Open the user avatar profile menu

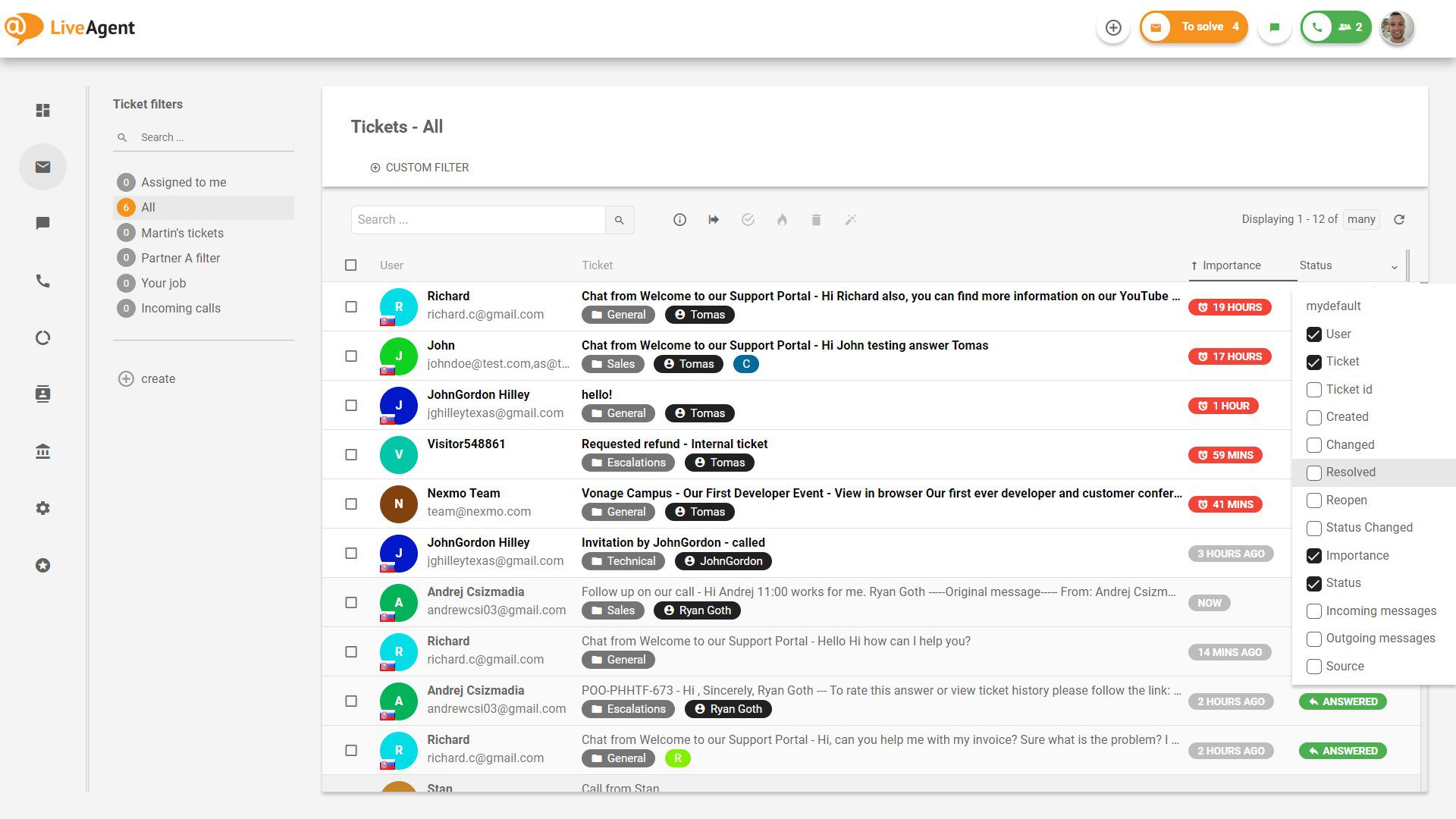1397,27
